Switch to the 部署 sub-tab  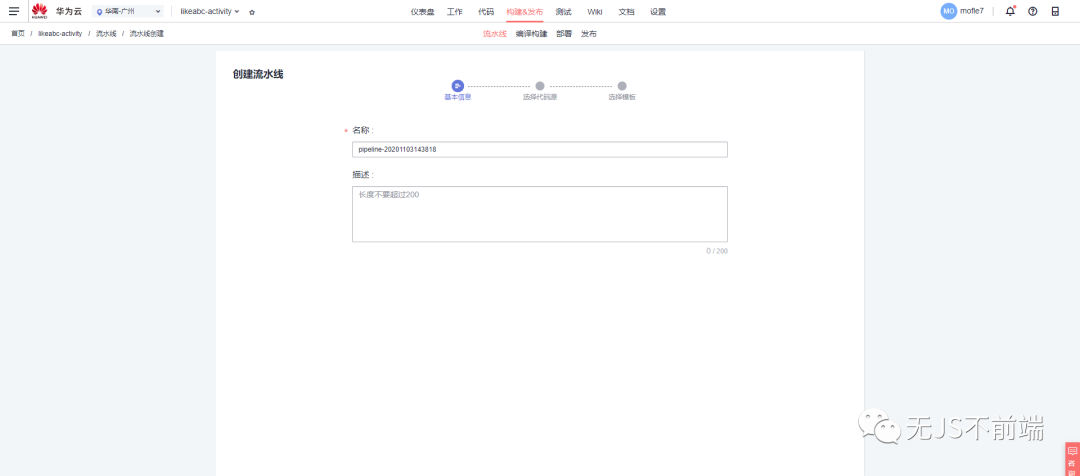tap(564, 33)
